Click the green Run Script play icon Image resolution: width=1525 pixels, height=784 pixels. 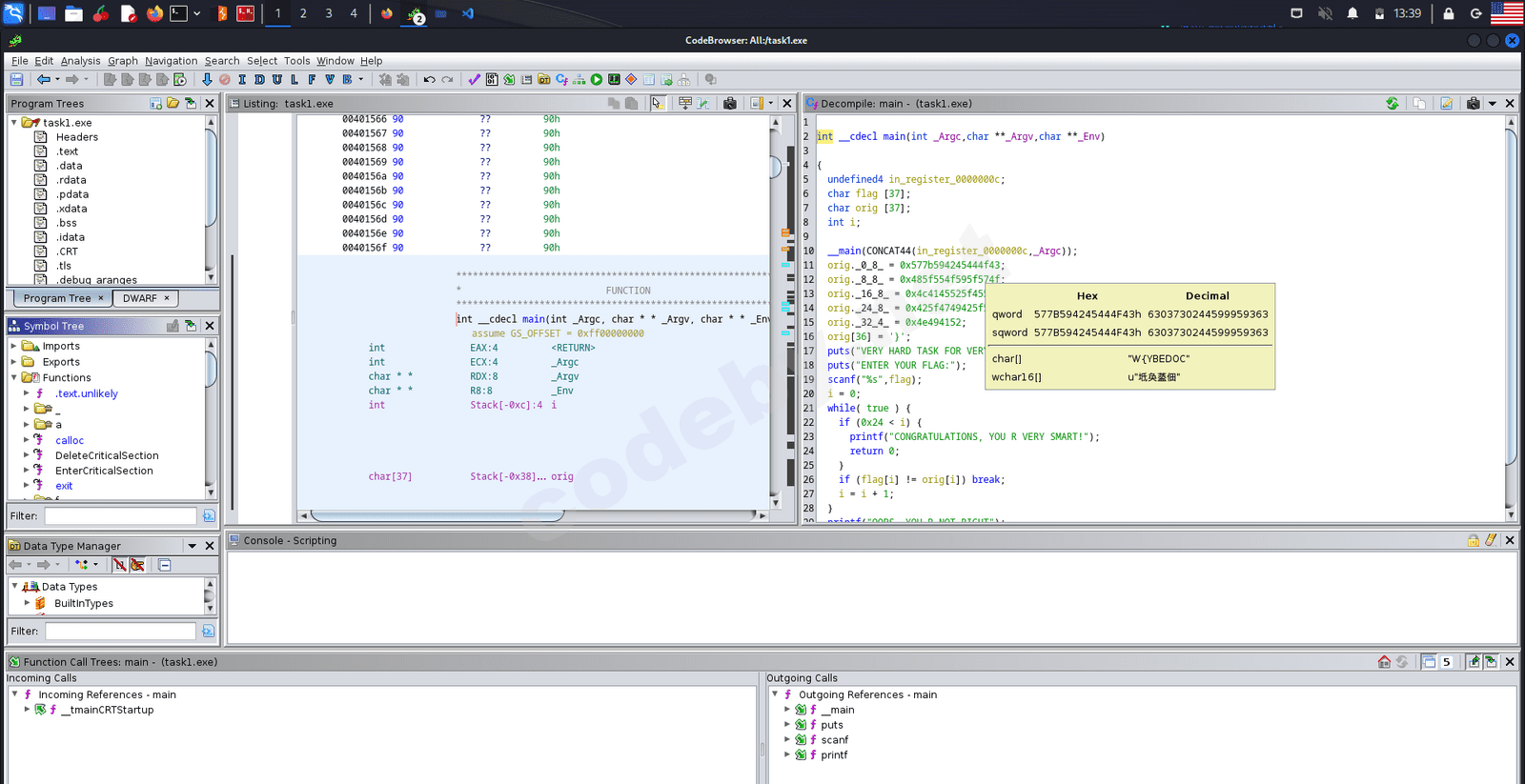pyautogui.click(x=597, y=80)
